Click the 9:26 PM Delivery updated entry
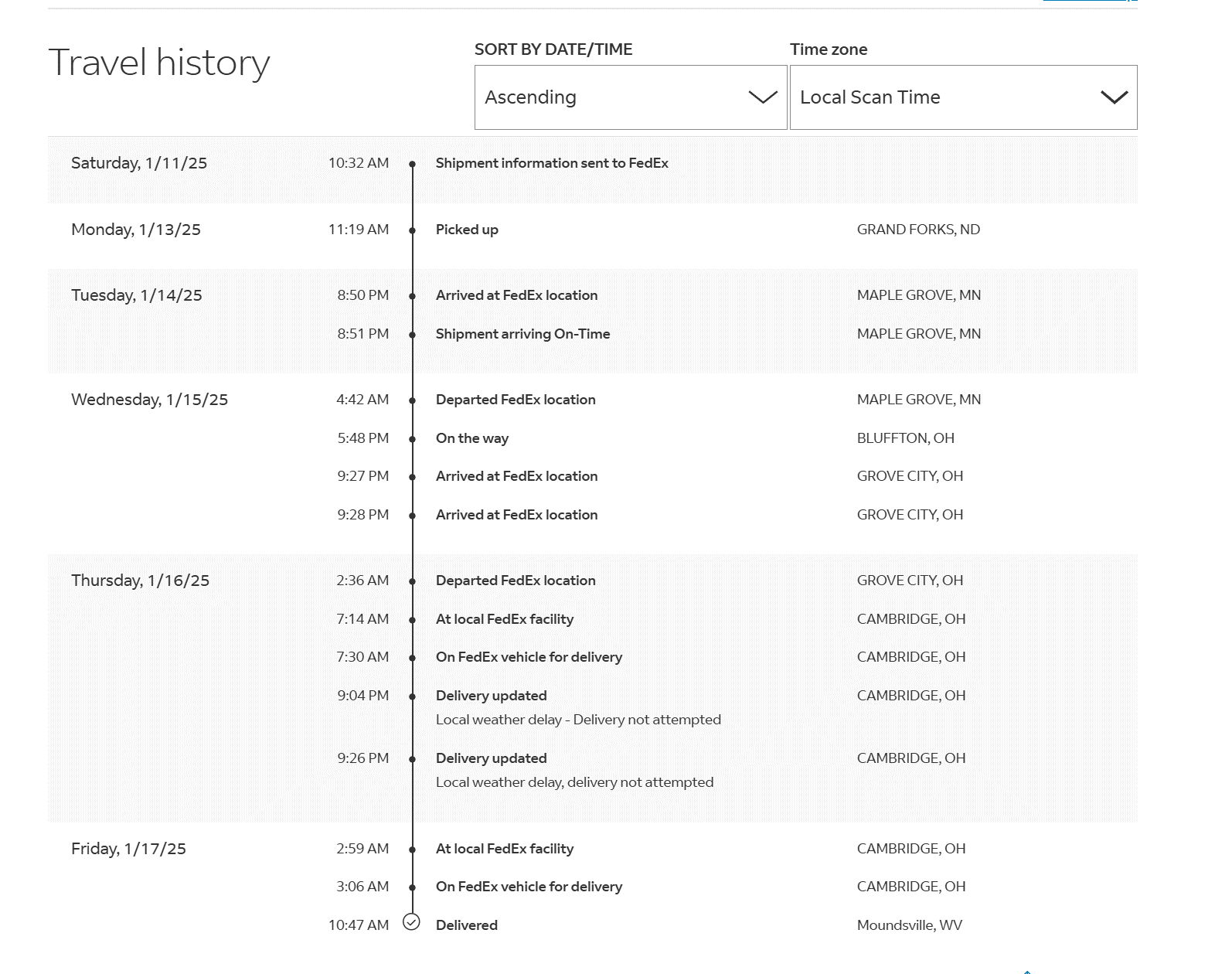The width and height of the screenshot is (1232, 974). [x=491, y=758]
